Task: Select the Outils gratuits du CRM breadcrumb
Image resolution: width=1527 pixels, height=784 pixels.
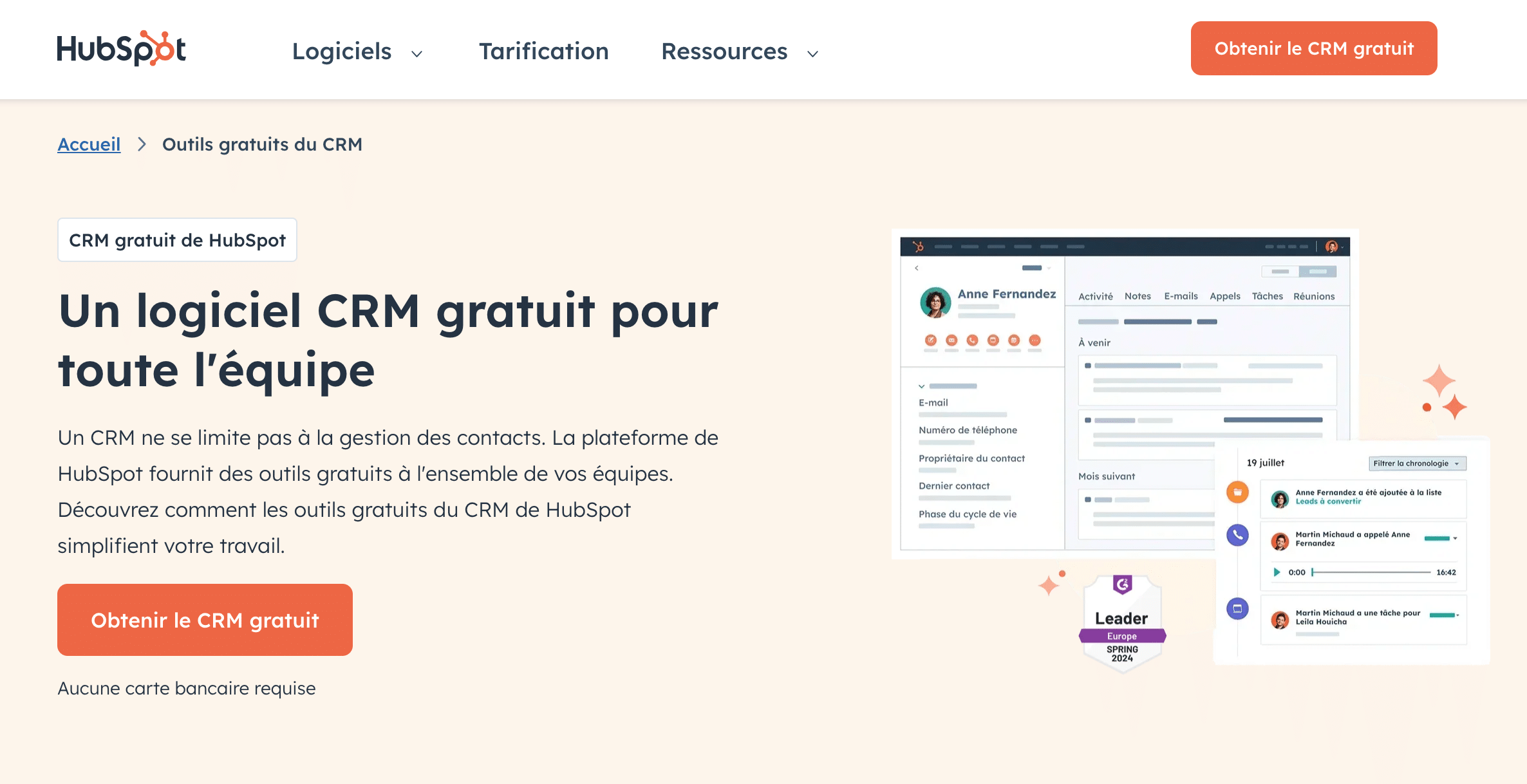Action: 262,144
